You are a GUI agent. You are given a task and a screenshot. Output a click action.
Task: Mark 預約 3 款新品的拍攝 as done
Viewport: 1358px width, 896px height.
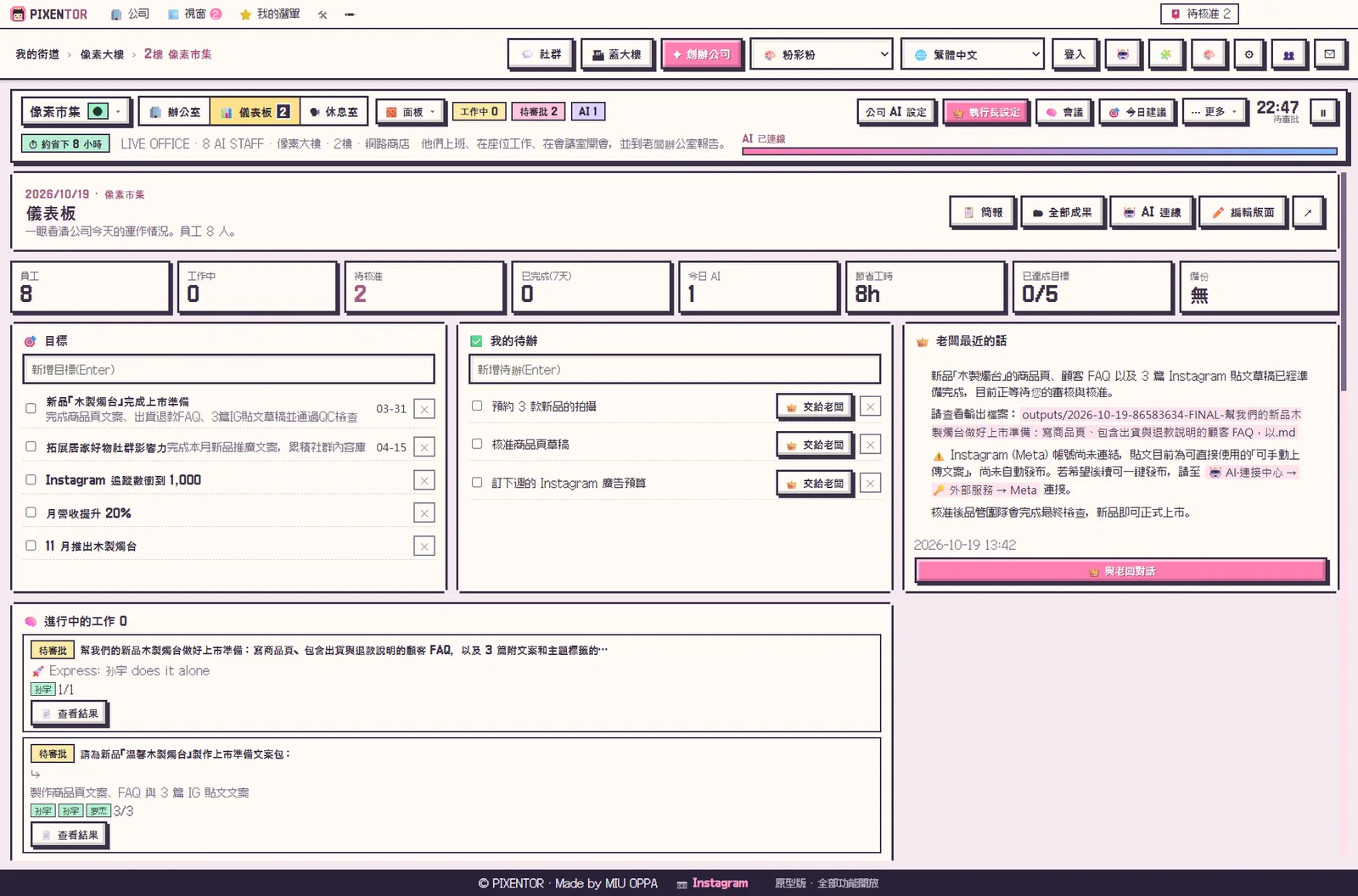coord(477,406)
